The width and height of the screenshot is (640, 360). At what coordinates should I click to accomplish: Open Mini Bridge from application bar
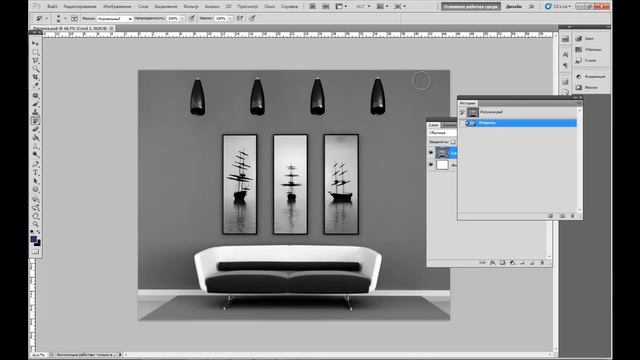pyautogui.click(x=325, y=7)
